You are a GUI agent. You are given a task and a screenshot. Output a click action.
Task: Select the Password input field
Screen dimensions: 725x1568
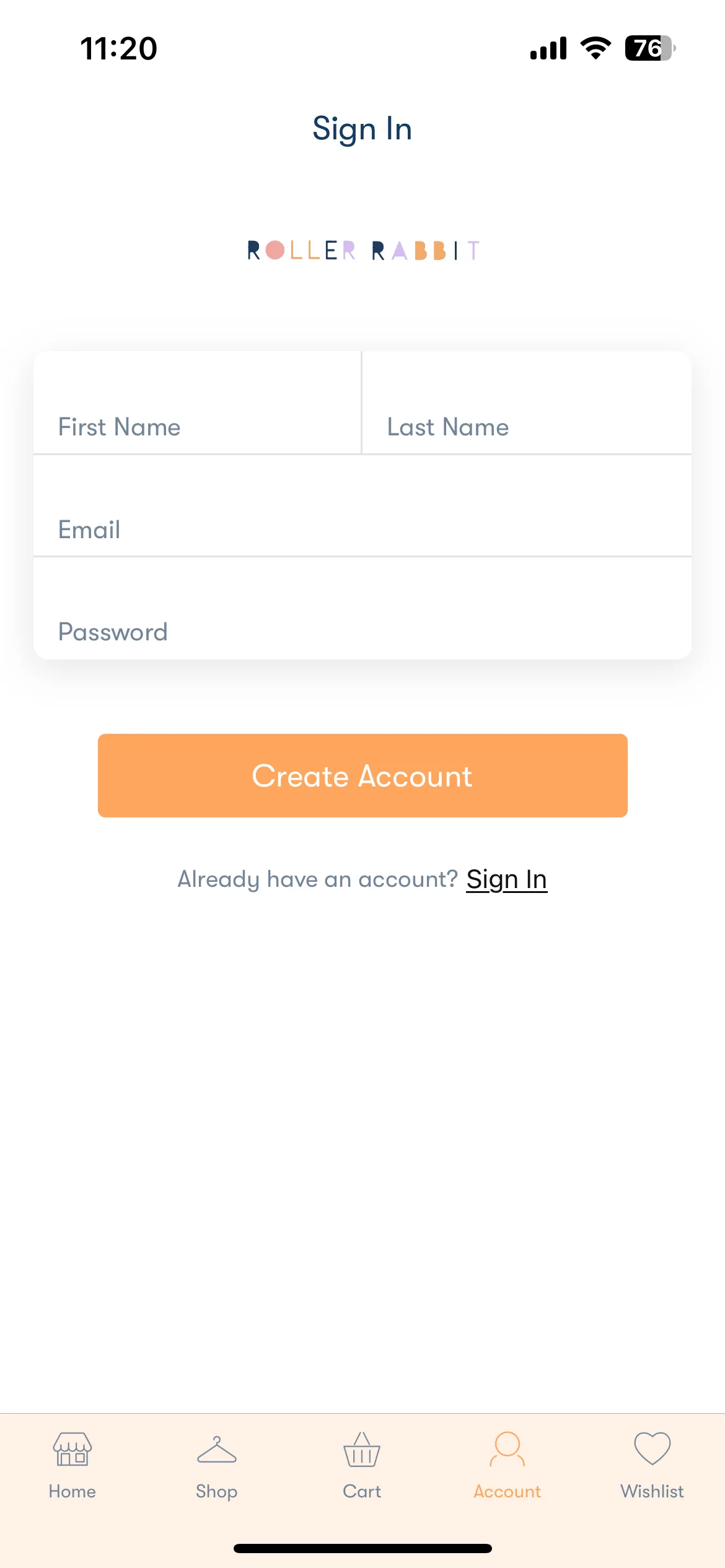click(362, 608)
